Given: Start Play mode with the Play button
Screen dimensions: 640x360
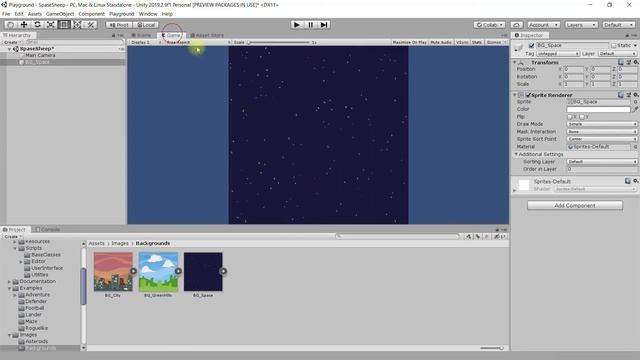Looking at the screenshot, I should (297, 25).
